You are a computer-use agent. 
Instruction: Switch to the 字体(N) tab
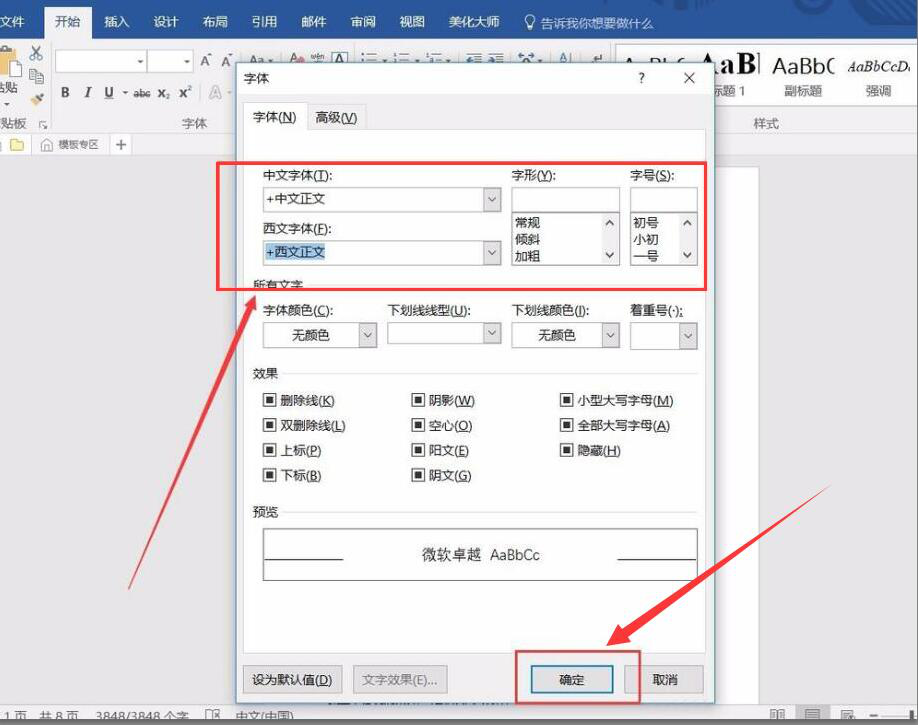click(274, 117)
